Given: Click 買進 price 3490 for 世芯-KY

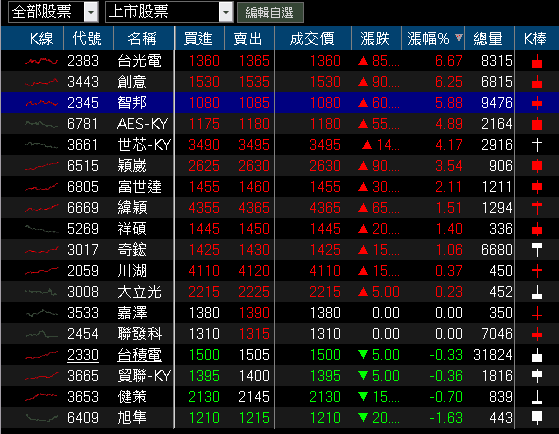Looking at the screenshot, I should [x=204, y=145].
